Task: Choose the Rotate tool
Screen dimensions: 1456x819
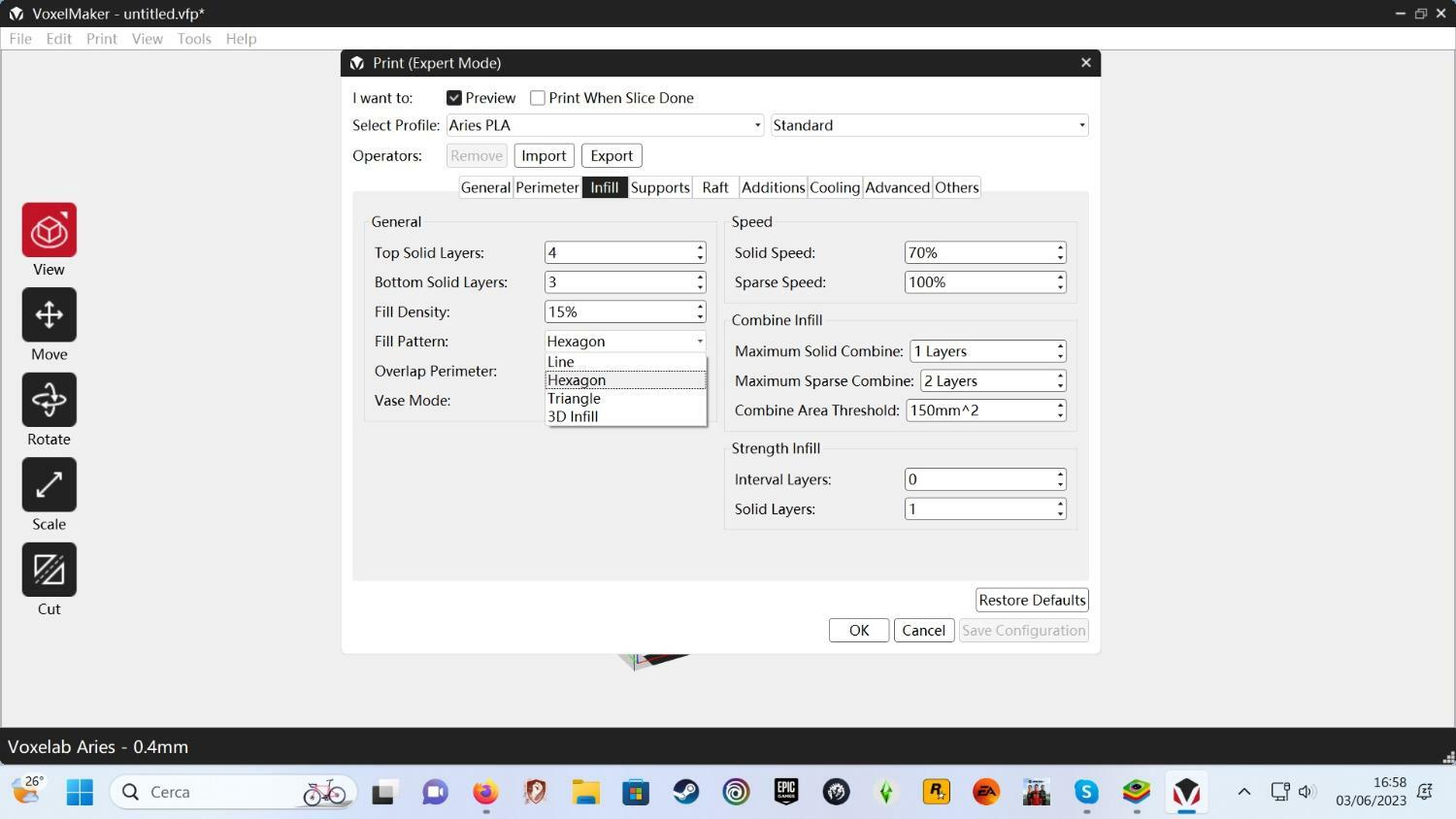Action: pyautogui.click(x=50, y=400)
